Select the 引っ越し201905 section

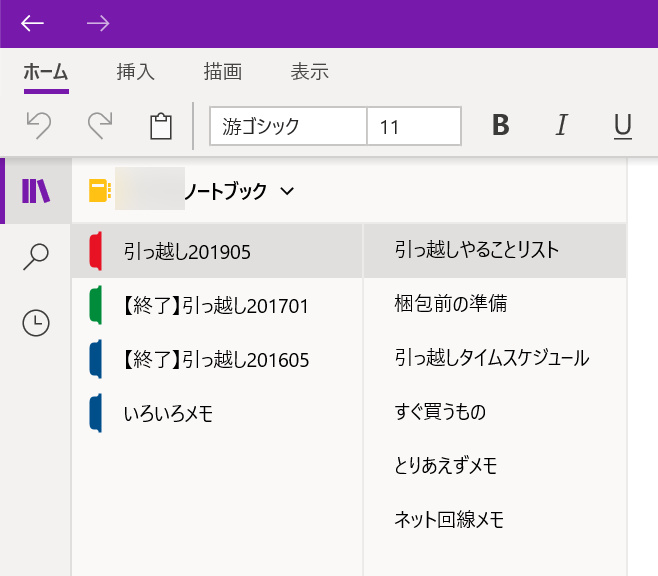point(217,251)
